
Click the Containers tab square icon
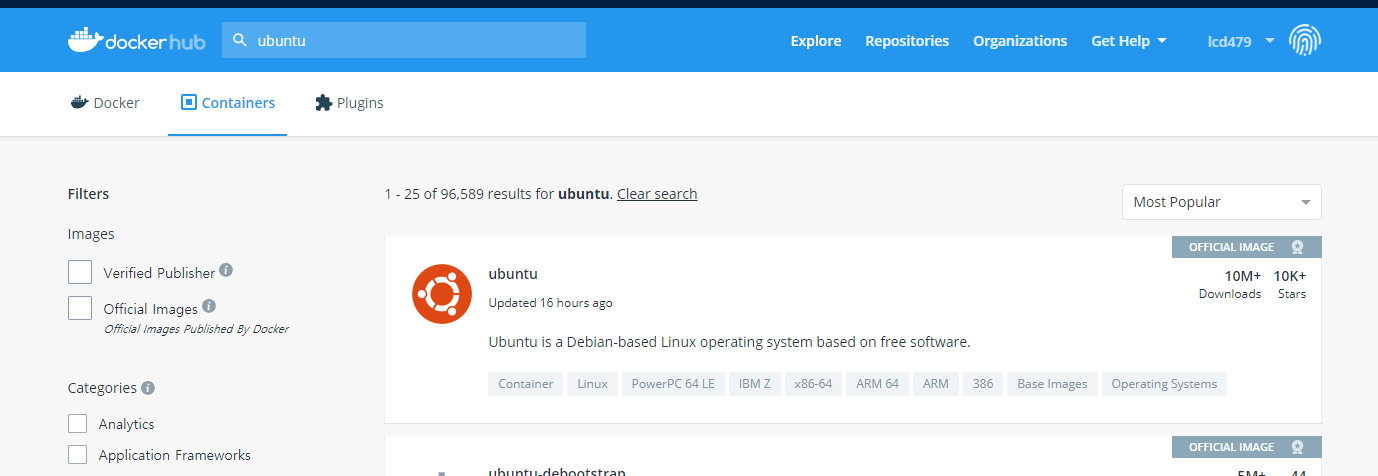189,102
